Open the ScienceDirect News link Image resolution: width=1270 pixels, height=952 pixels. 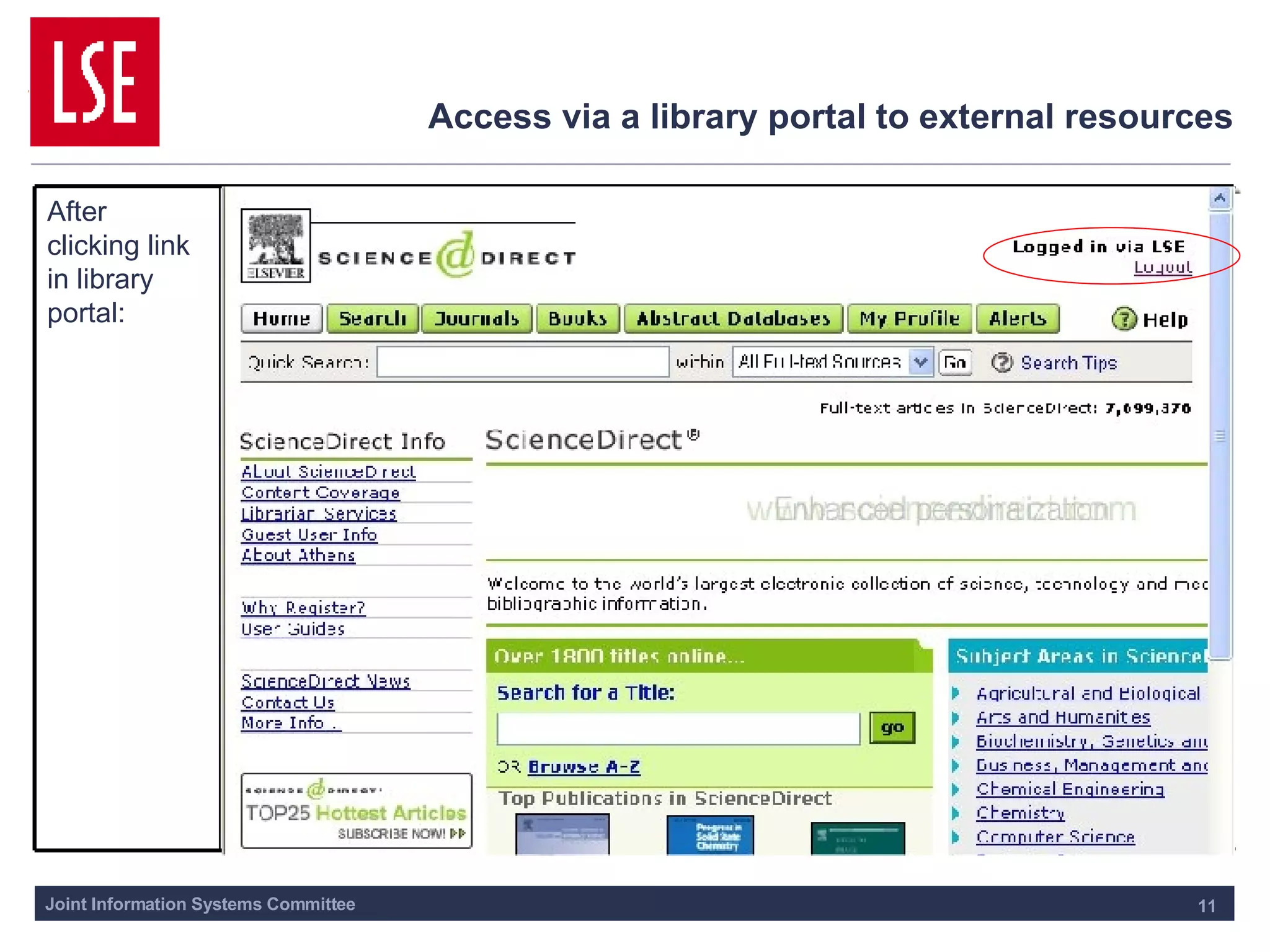point(326,681)
